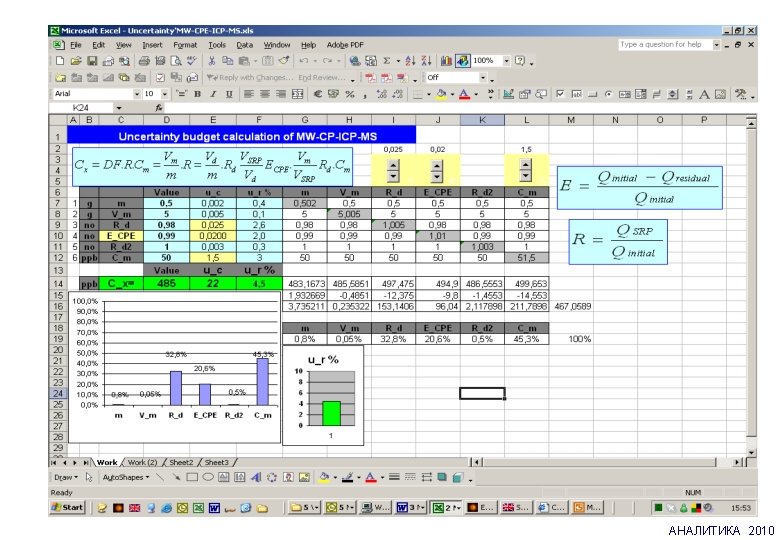Open the Zoom dropdown showing 100%
Screen dimensions: 780x540
tap(506, 61)
